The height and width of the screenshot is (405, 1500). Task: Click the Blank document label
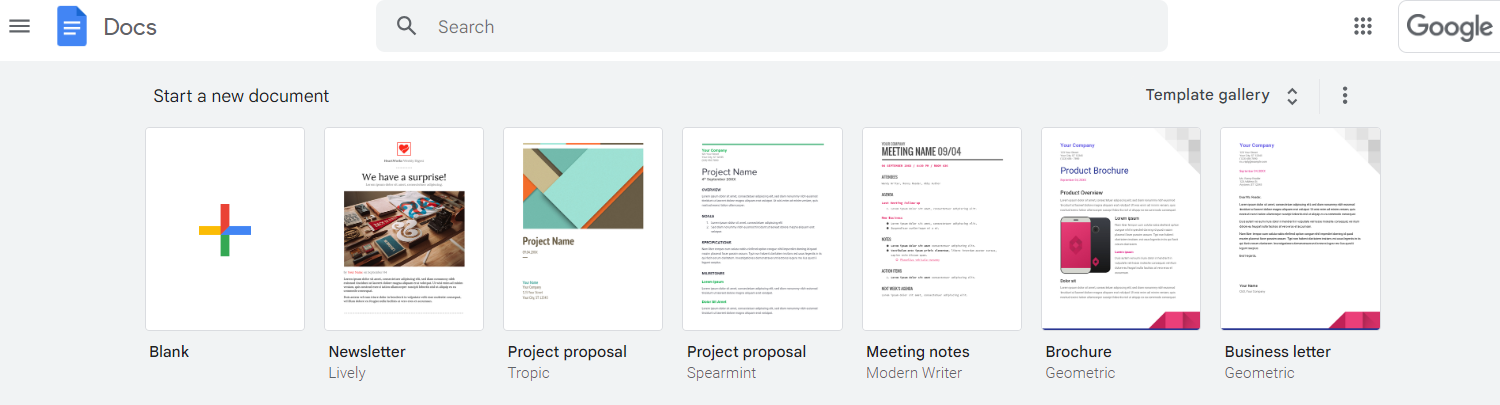coord(169,352)
